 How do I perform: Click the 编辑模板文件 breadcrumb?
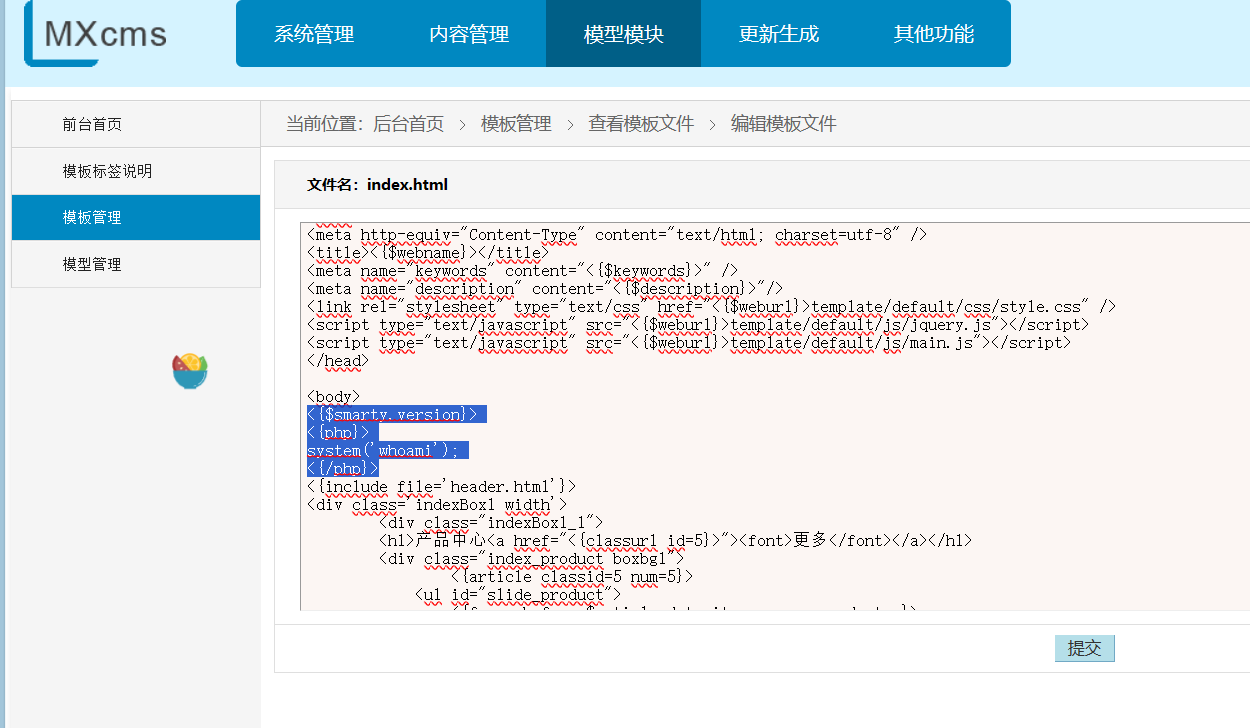pos(784,124)
